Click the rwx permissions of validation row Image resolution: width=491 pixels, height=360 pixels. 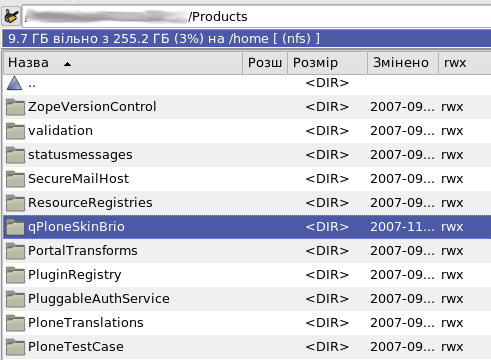point(452,131)
